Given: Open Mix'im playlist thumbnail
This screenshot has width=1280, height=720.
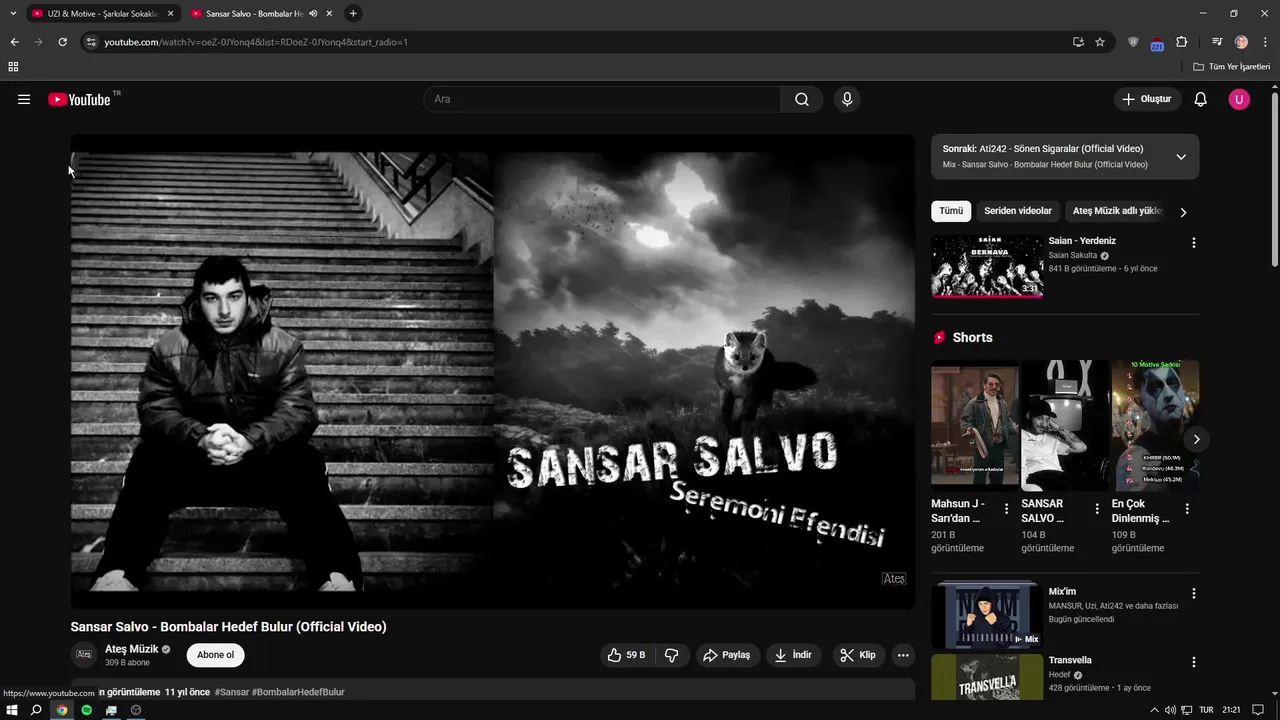Looking at the screenshot, I should click(x=987, y=615).
